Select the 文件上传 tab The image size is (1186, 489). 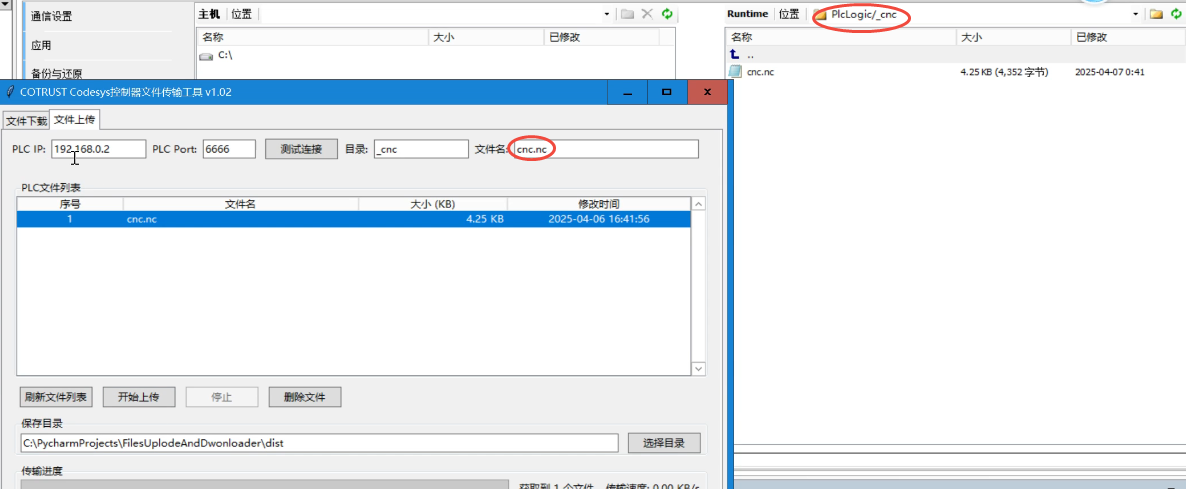pos(74,119)
